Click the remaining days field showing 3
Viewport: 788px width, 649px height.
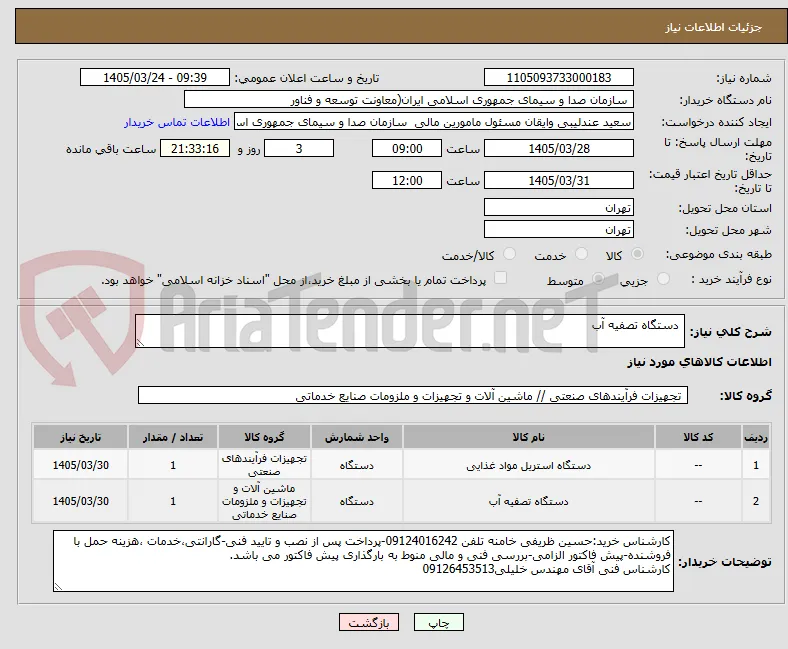pos(299,148)
